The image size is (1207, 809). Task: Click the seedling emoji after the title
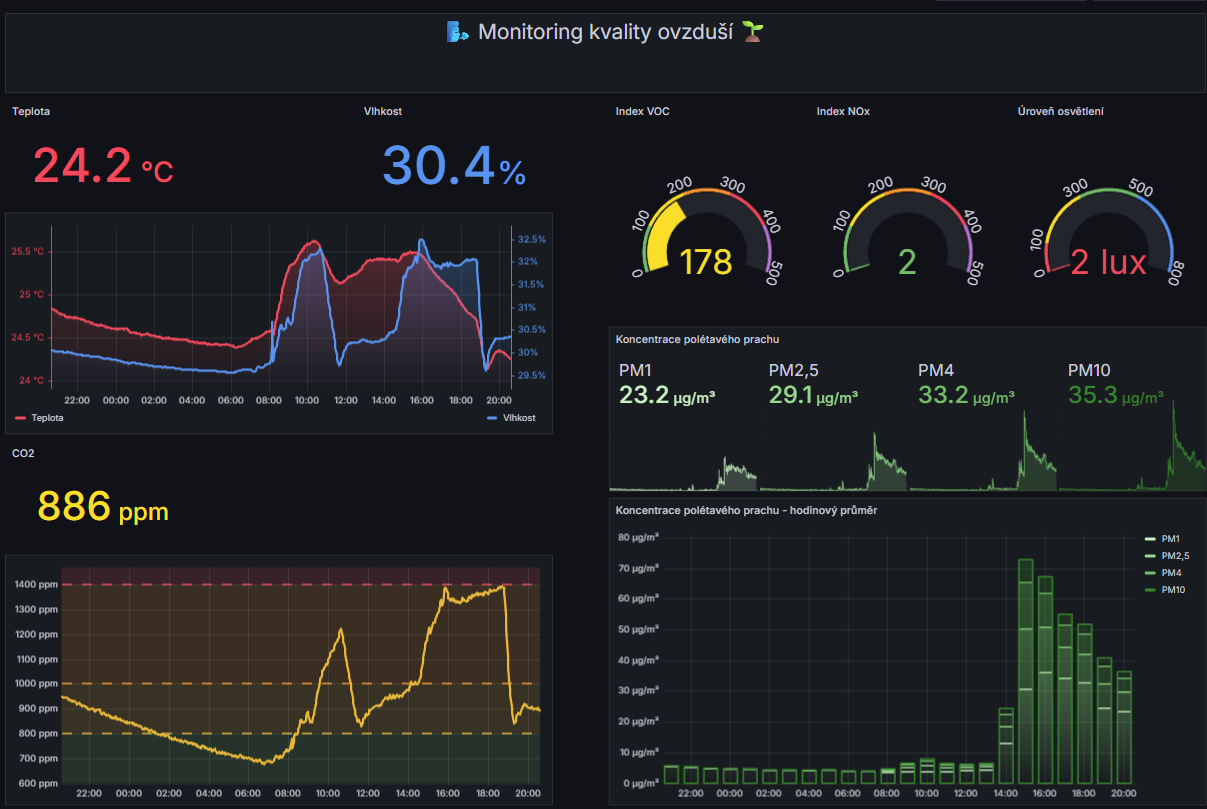coord(752,32)
